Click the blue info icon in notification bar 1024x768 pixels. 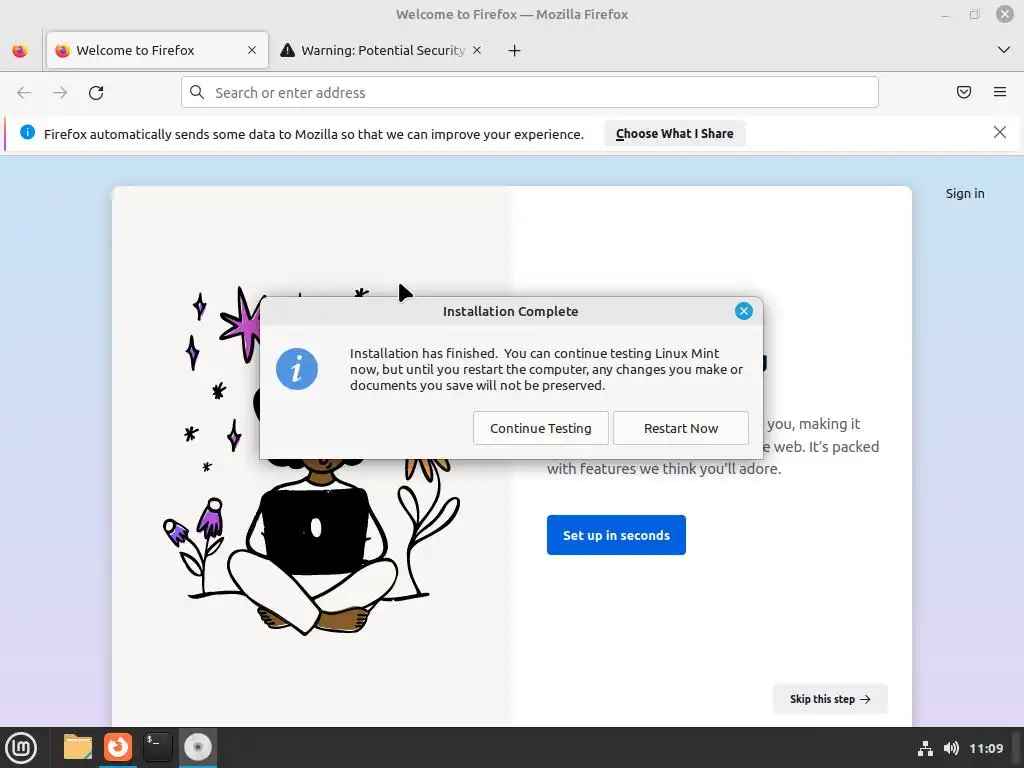pos(27,133)
